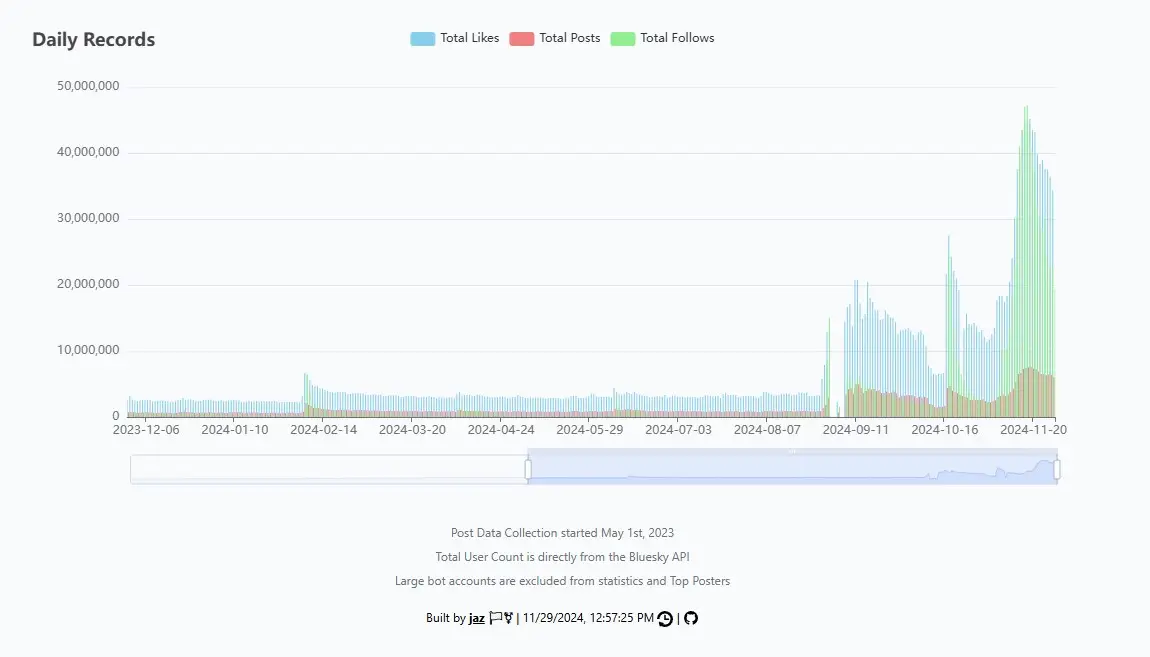Click the tallest green bar near 2024-11-20

(x=1026, y=250)
